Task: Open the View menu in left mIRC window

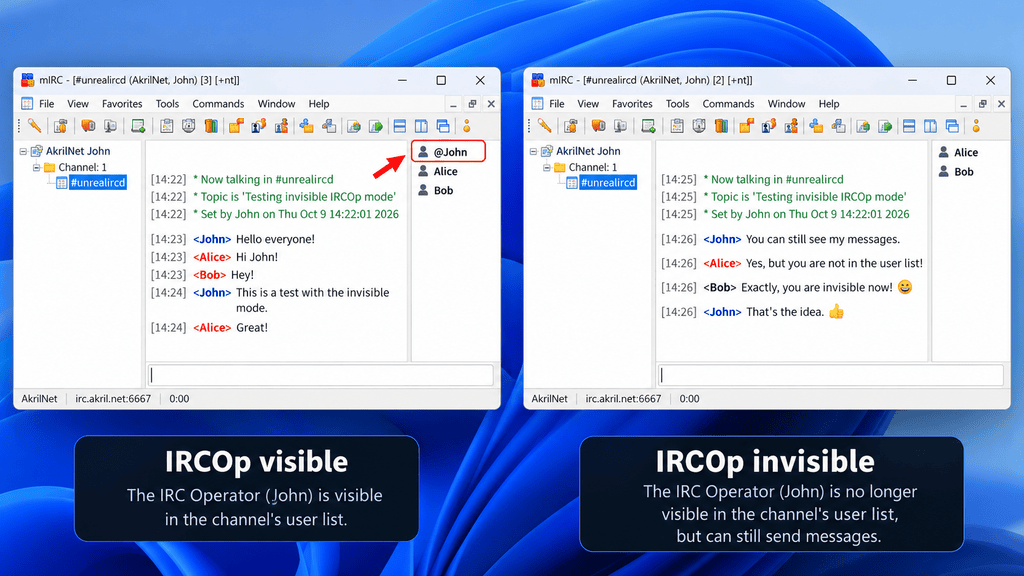Action: (x=78, y=104)
